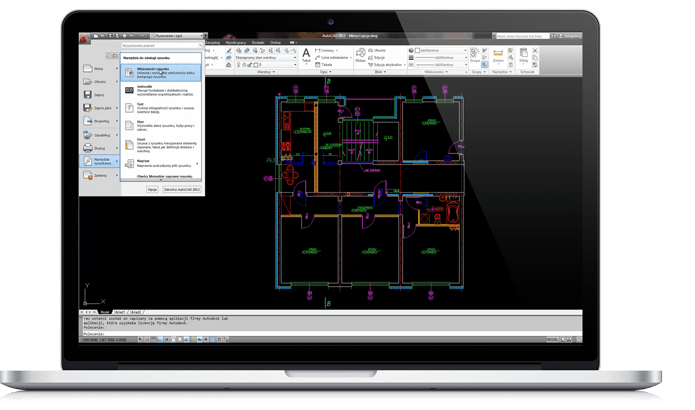Focus the help keyword search field
Image resolution: width=695 pixels, height=410 pixels.
pos(522,36)
